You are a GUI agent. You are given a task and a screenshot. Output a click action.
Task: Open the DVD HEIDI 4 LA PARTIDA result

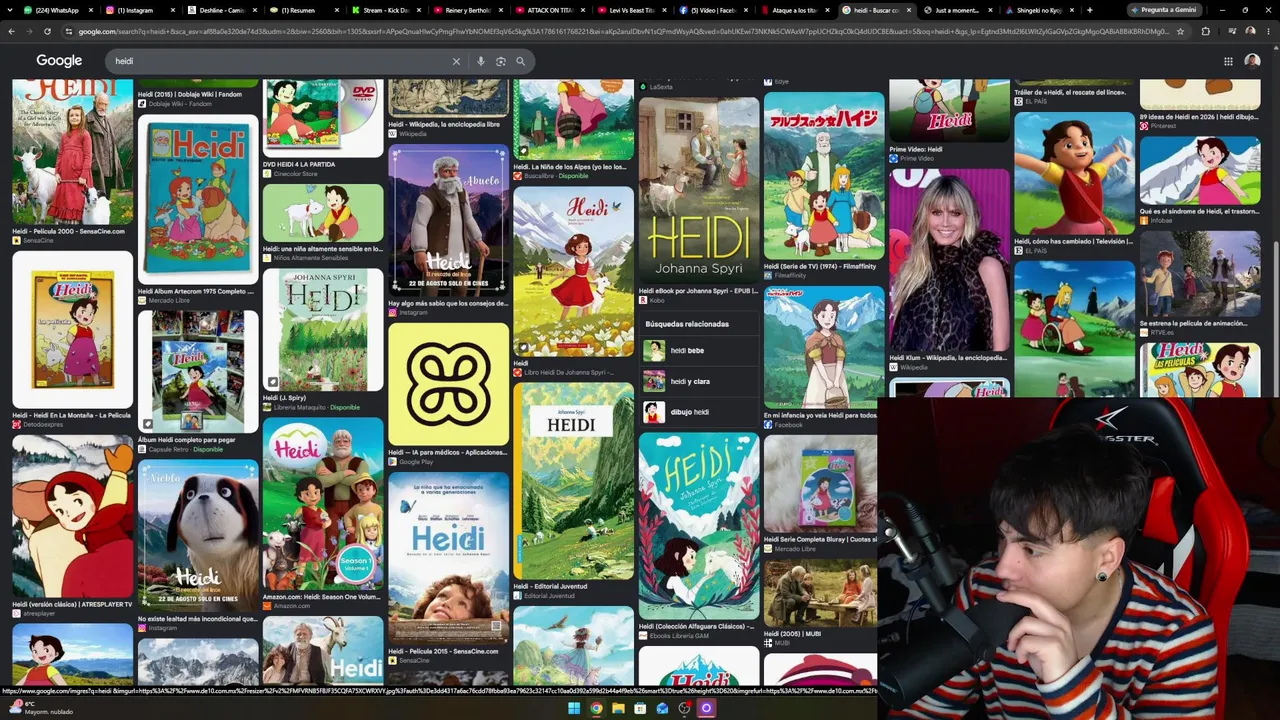coord(323,118)
